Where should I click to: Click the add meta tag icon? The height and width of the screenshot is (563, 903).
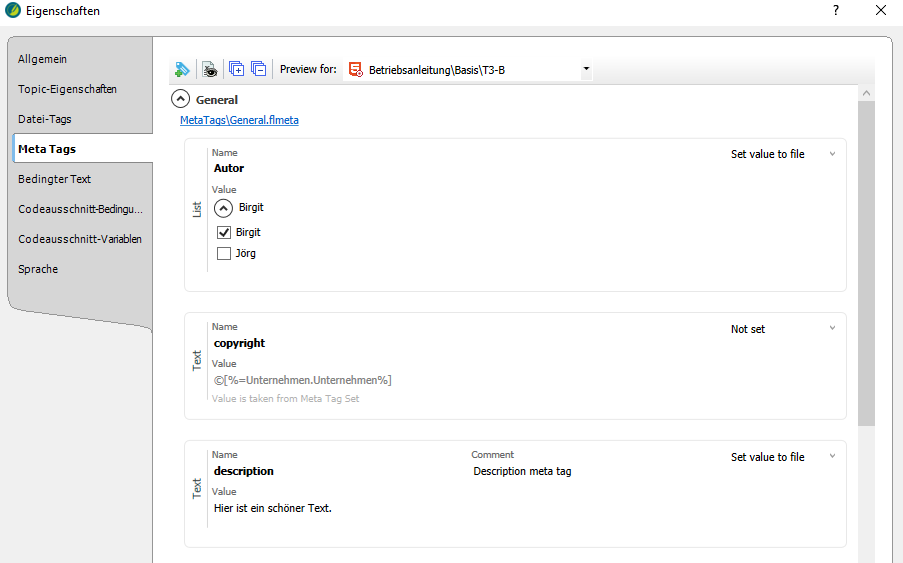[181, 69]
